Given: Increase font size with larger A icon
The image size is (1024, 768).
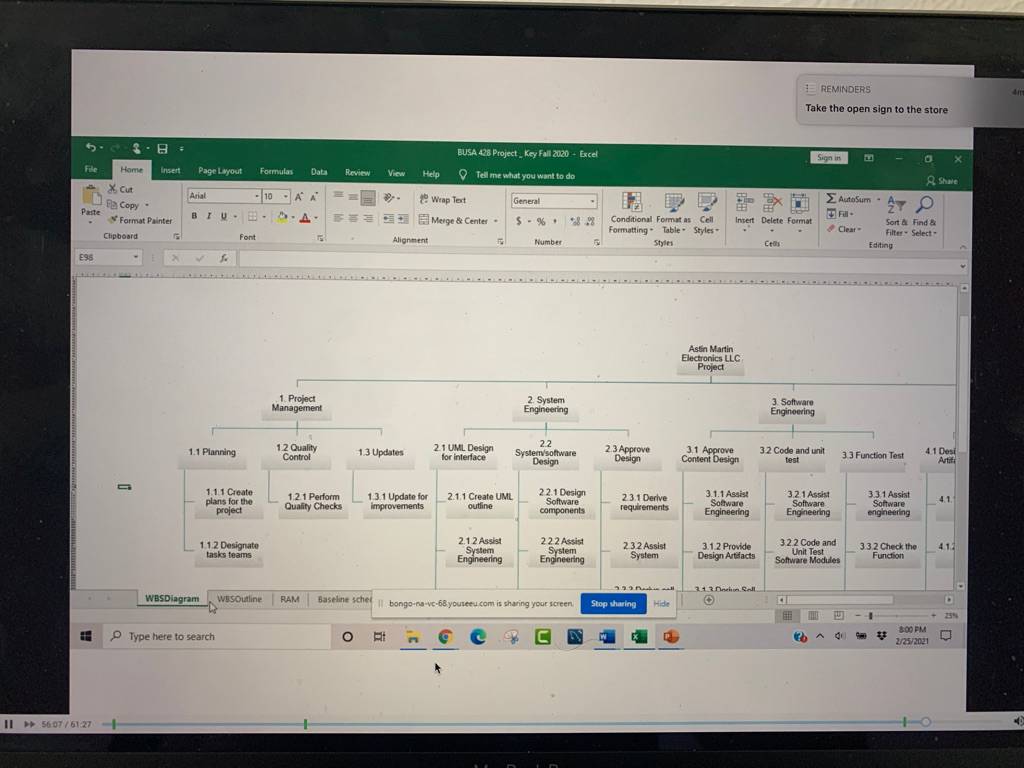Looking at the screenshot, I should pyautogui.click(x=299, y=197).
